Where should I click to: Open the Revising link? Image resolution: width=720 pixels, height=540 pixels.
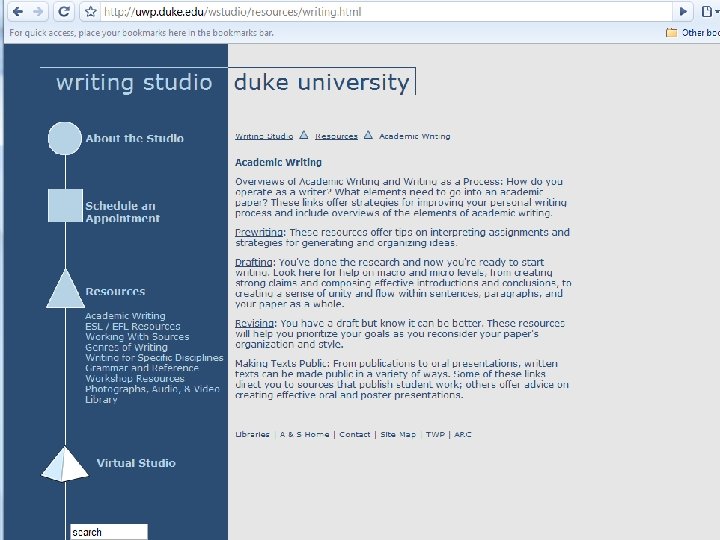(x=255, y=323)
